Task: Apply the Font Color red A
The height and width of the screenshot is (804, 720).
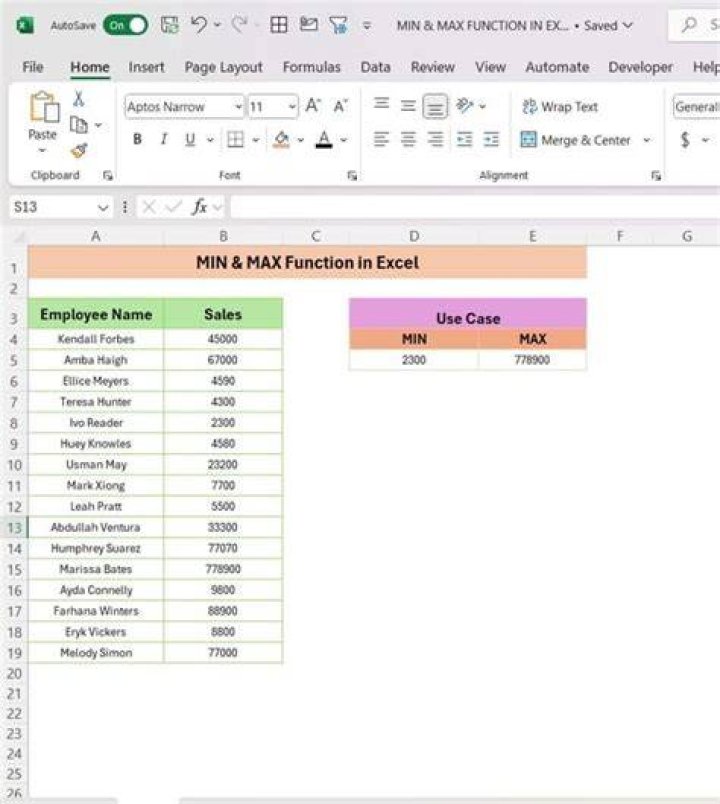Action: (324, 139)
